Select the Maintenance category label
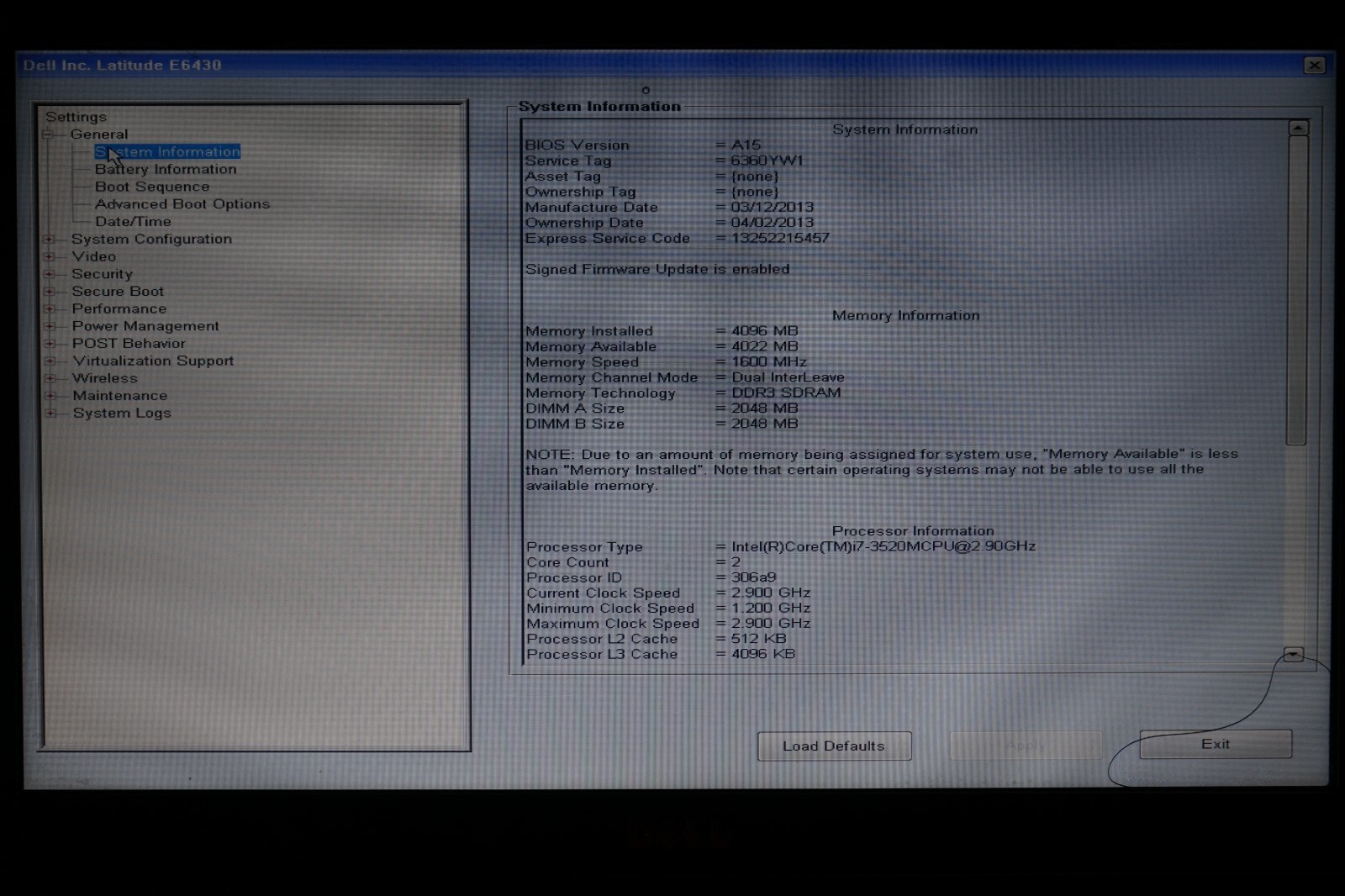 (119, 396)
